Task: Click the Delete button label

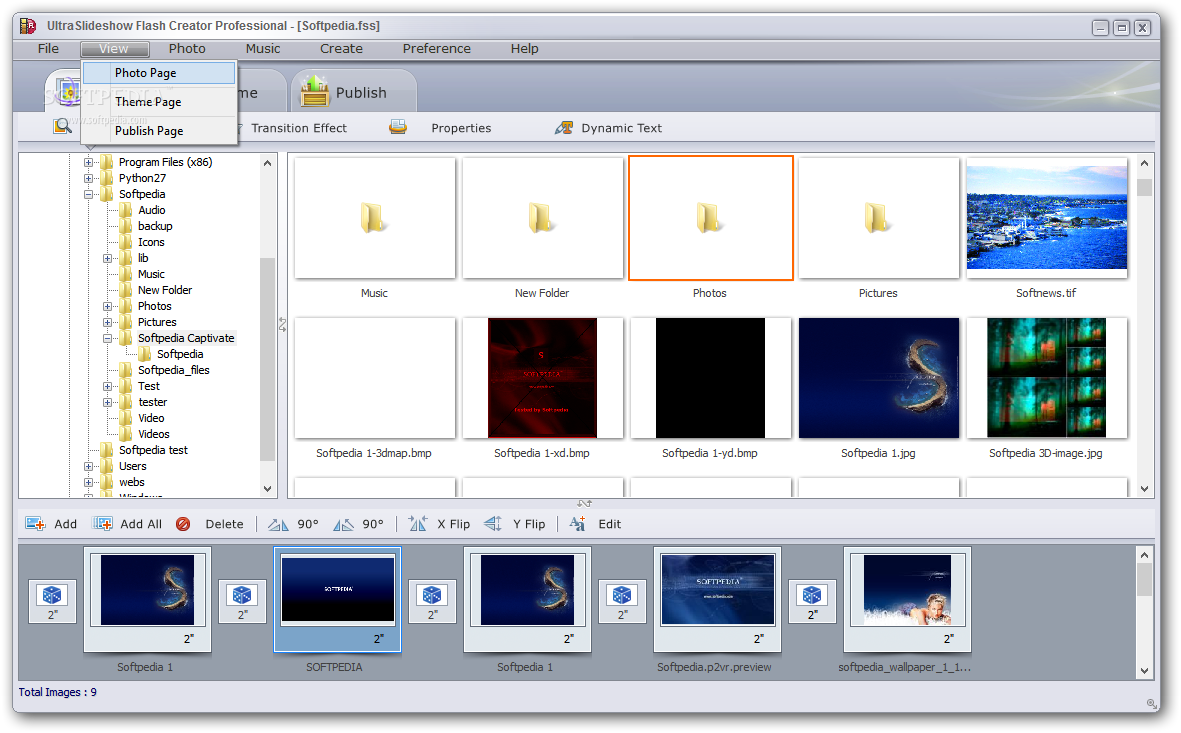Action: point(224,524)
